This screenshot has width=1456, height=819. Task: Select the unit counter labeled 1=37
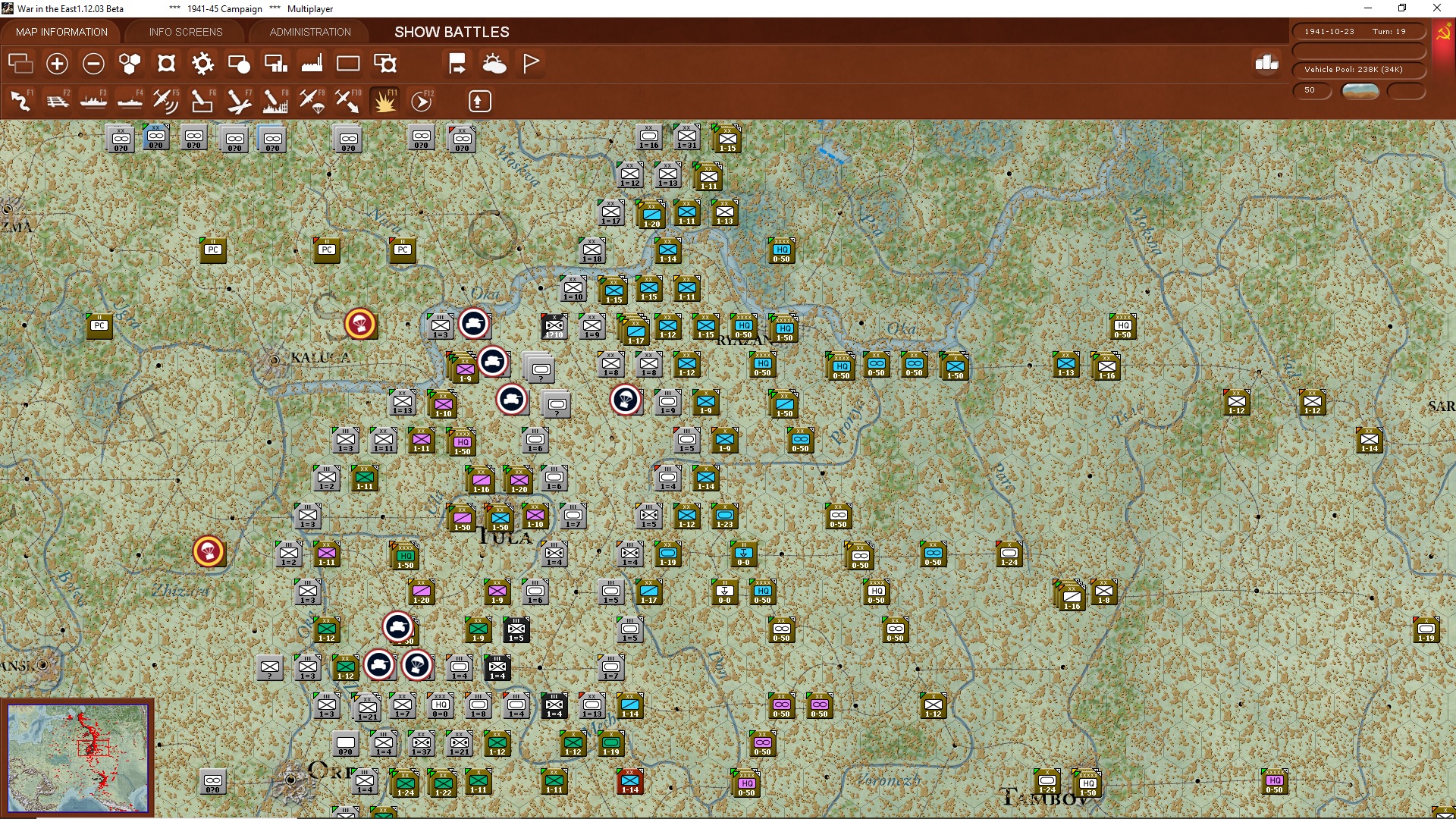pos(422,744)
